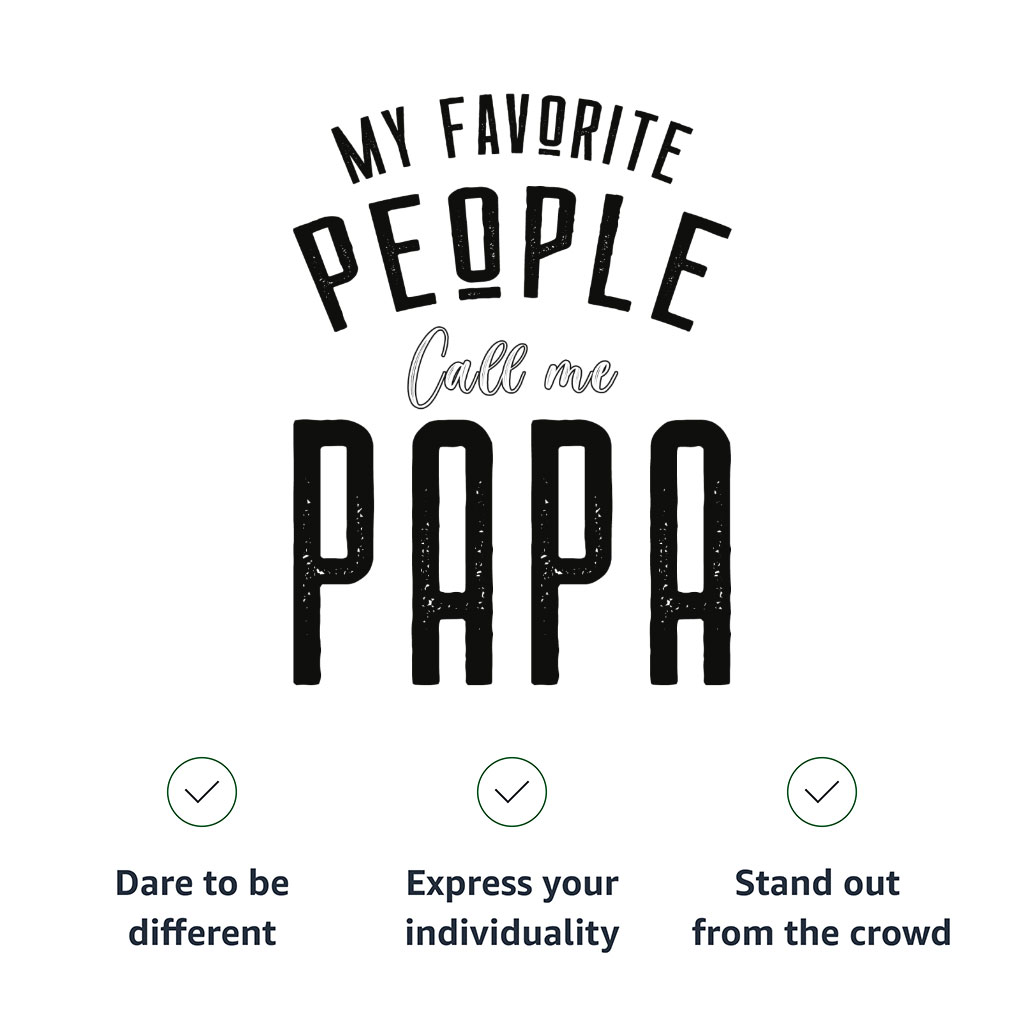Click the first letter P of PAPA

tap(333, 552)
